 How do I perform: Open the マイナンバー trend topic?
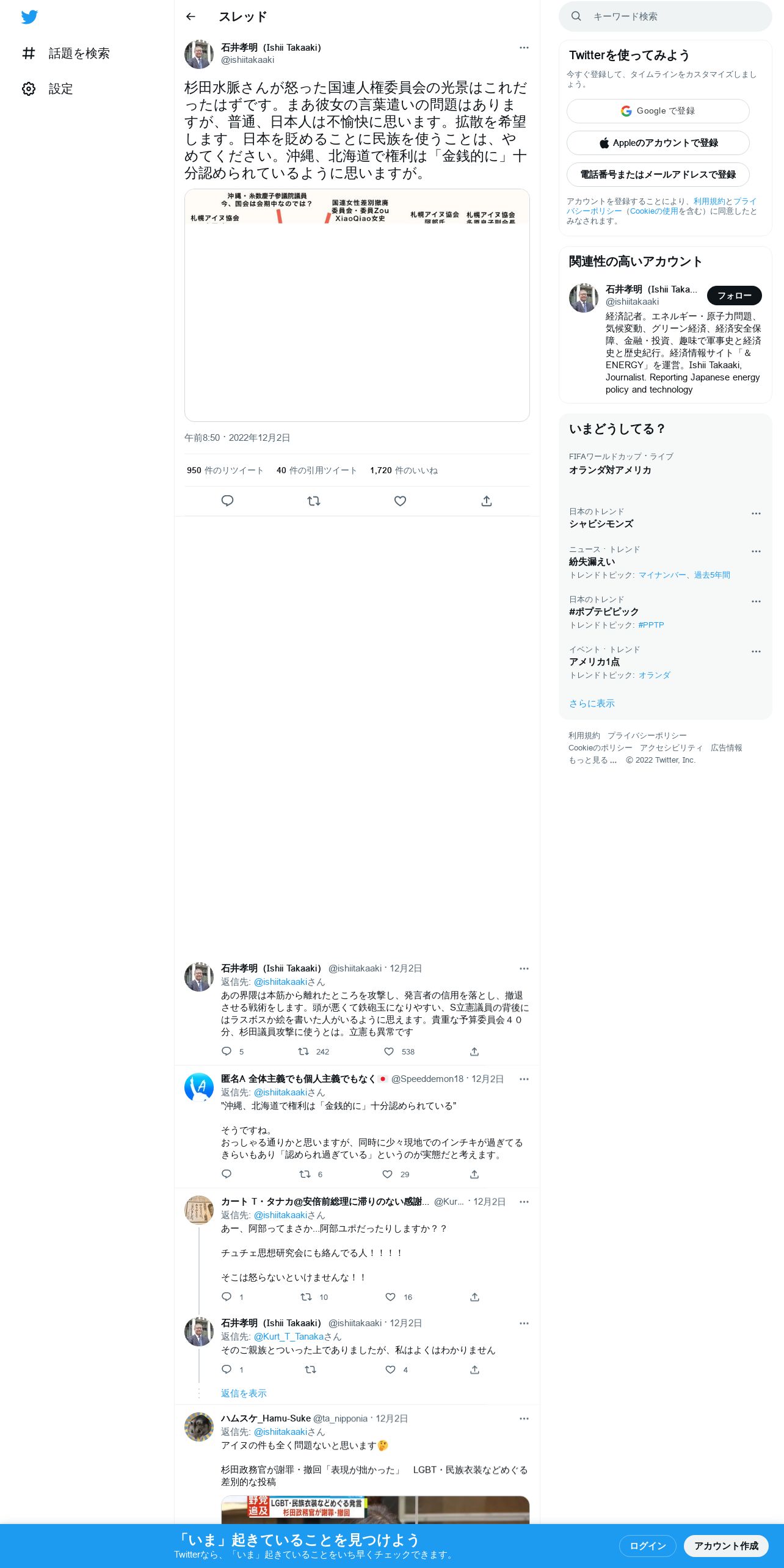(662, 575)
